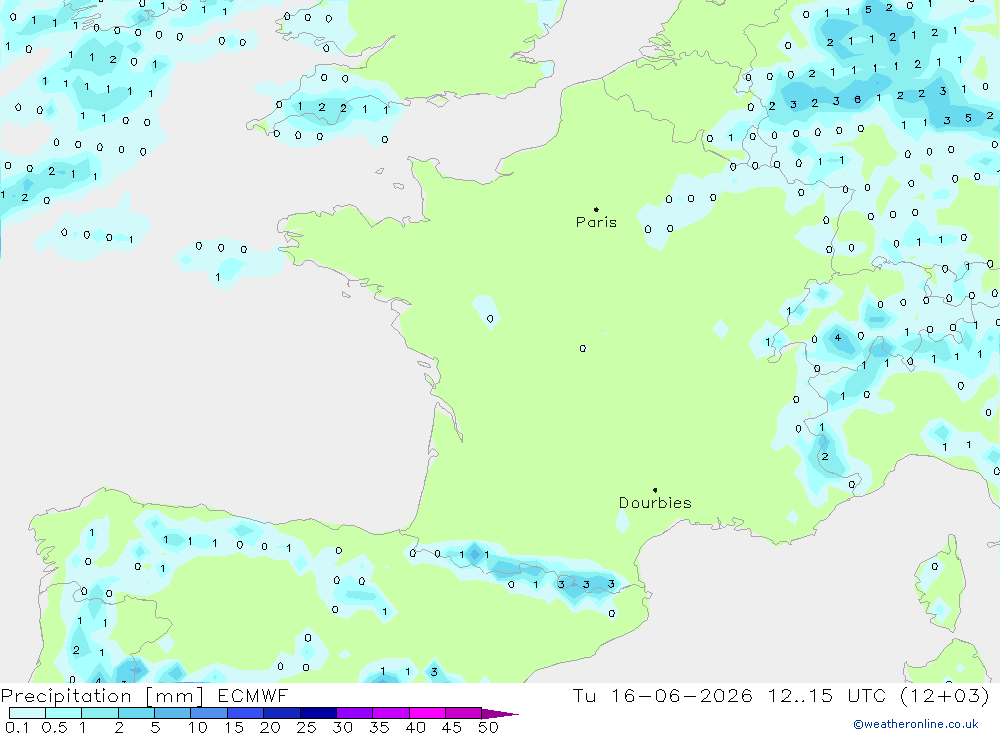Select the 45 mm magenta legend swatch

(x=463, y=713)
